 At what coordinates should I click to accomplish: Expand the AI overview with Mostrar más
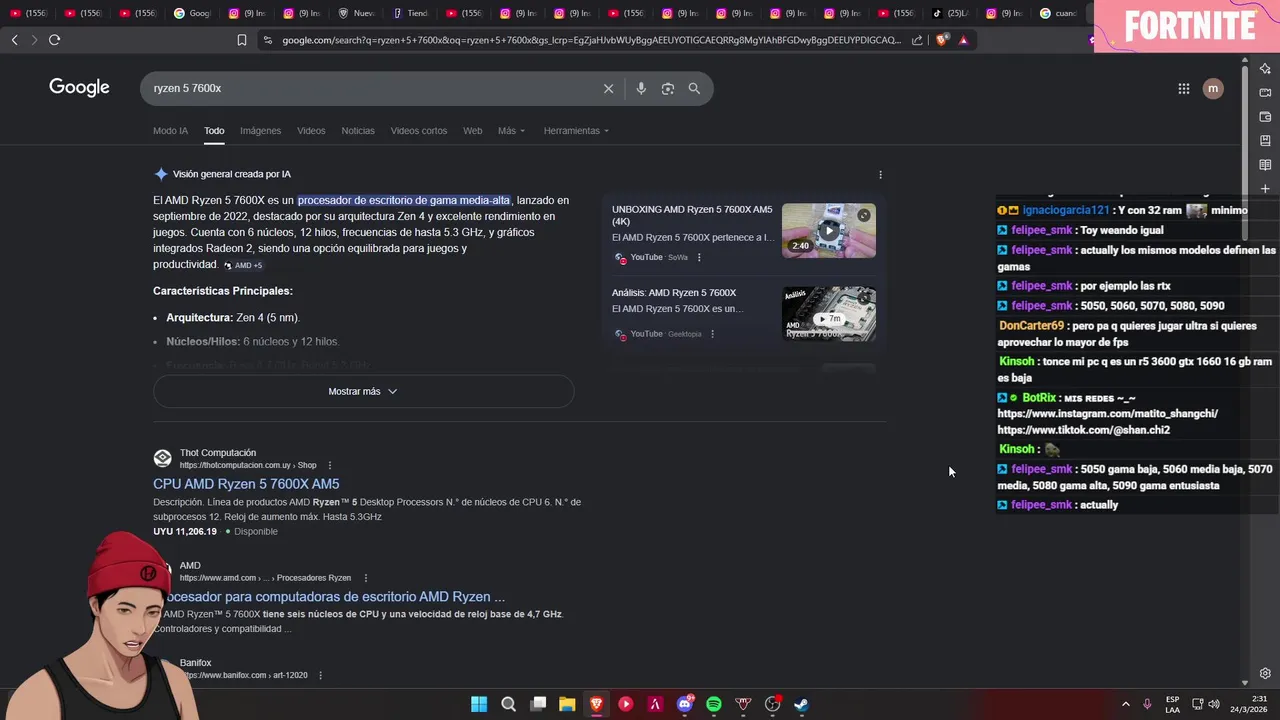tap(363, 391)
